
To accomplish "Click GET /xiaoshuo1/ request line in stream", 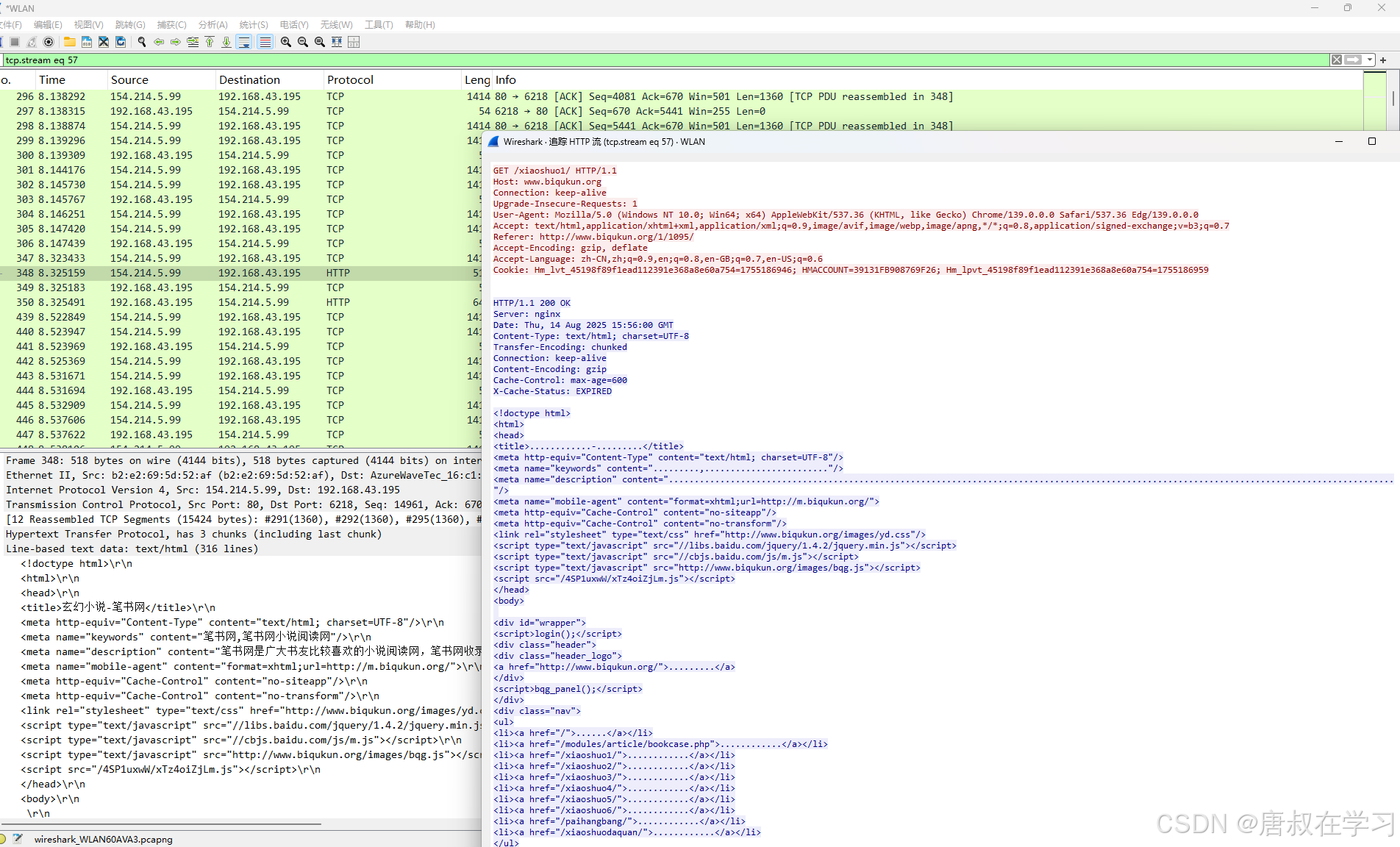I will point(555,171).
